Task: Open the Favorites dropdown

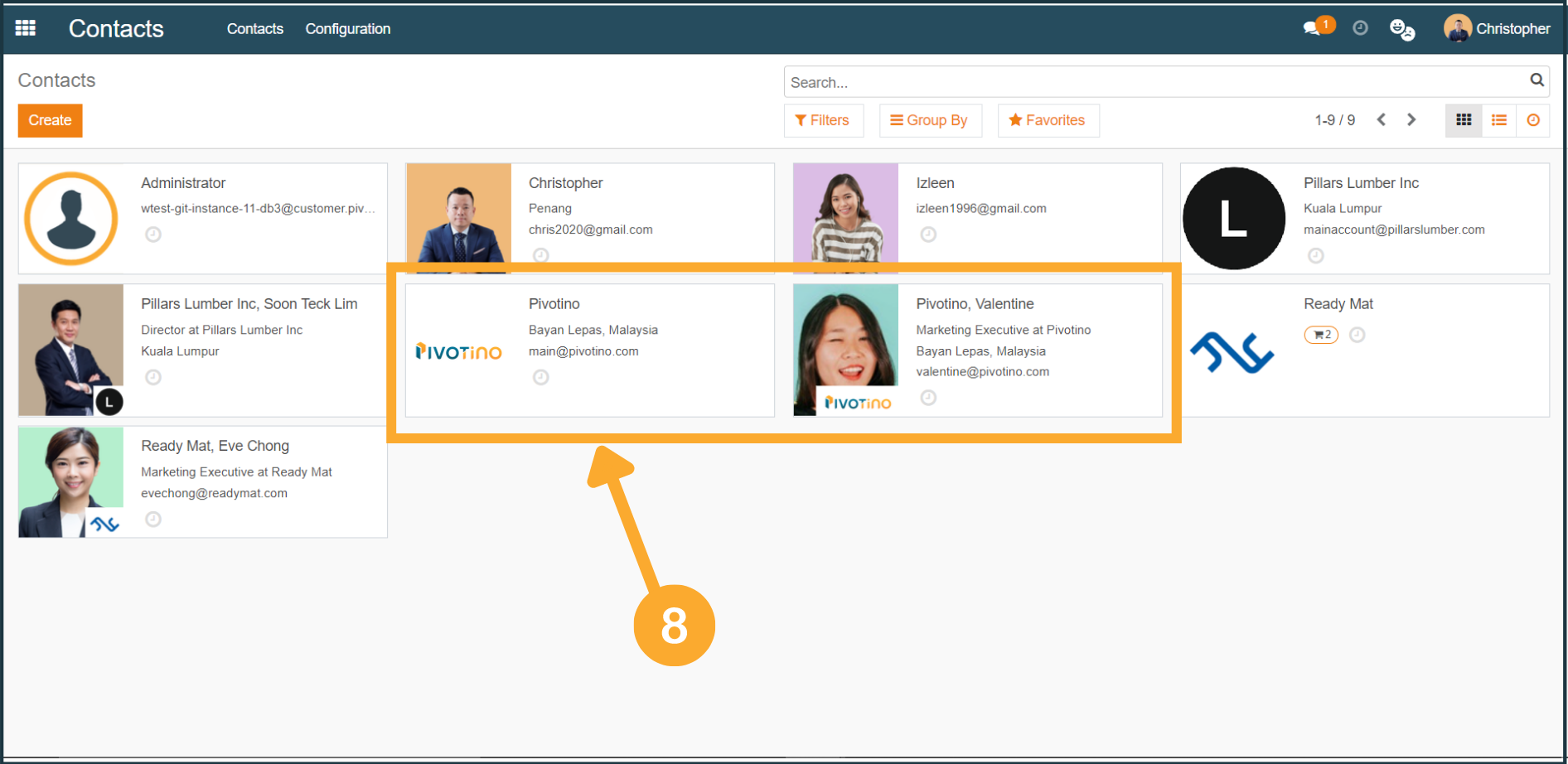Action: point(1048,120)
